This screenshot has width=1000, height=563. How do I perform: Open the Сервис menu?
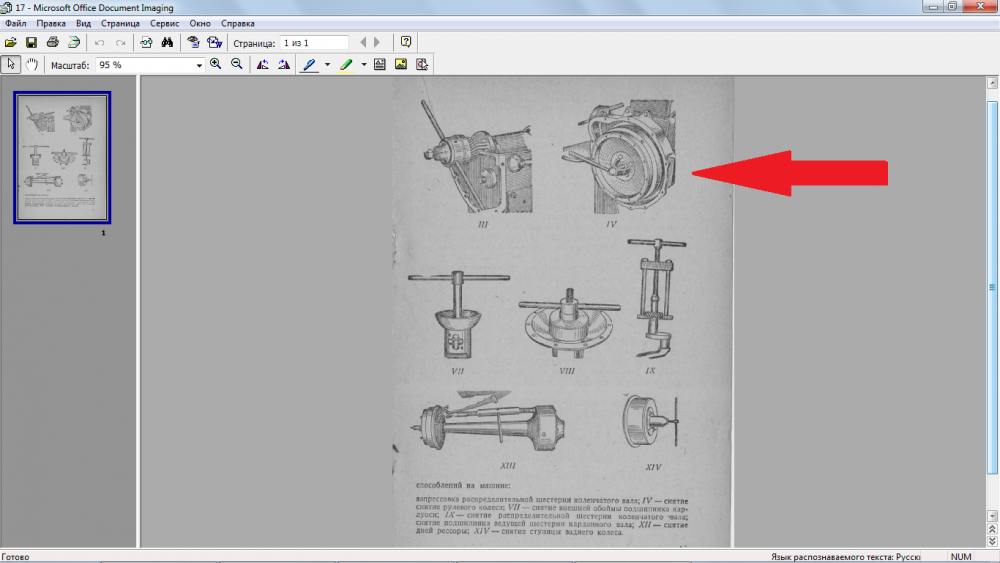(165, 23)
